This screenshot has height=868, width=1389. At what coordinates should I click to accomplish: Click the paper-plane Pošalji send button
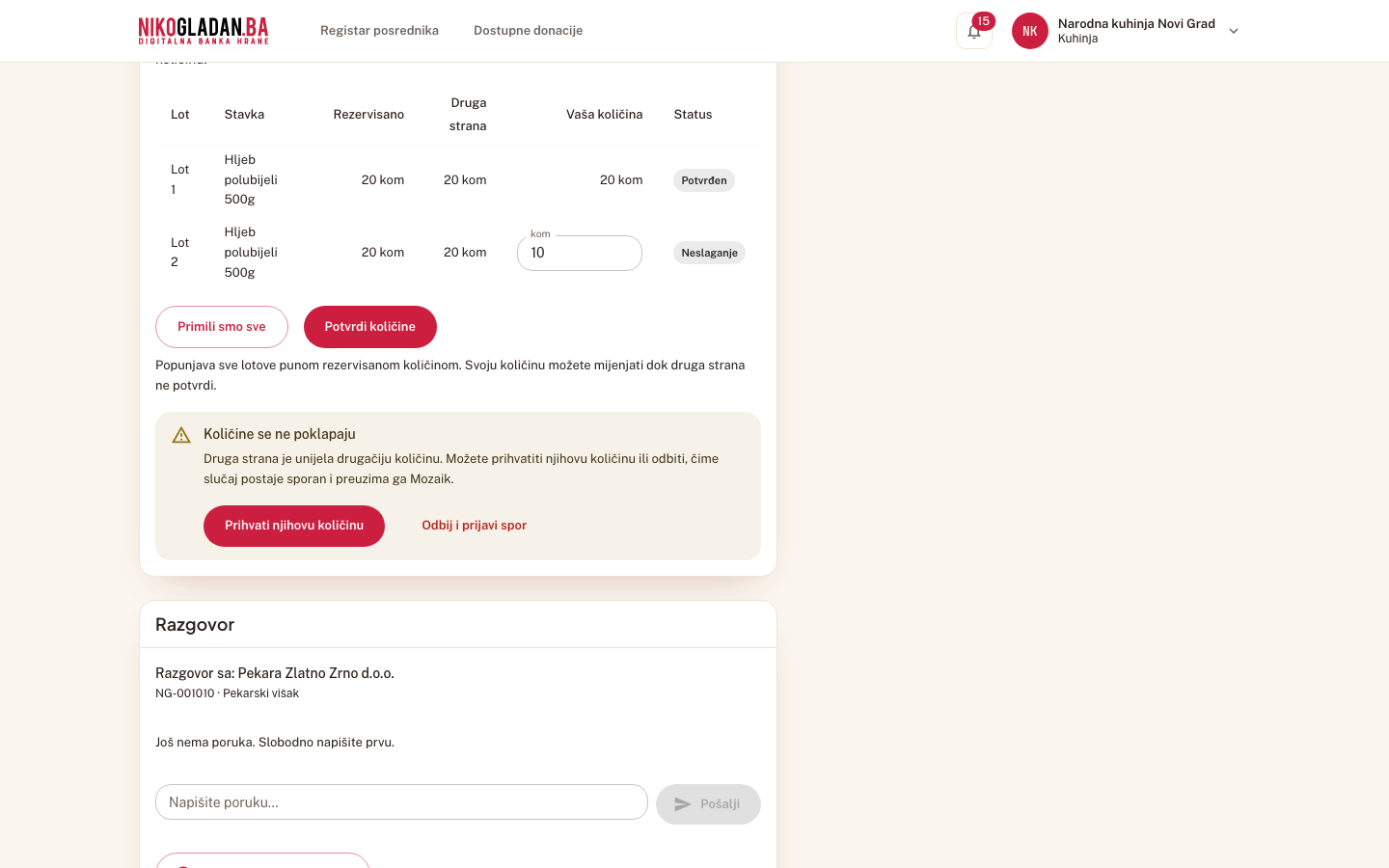[x=708, y=804]
